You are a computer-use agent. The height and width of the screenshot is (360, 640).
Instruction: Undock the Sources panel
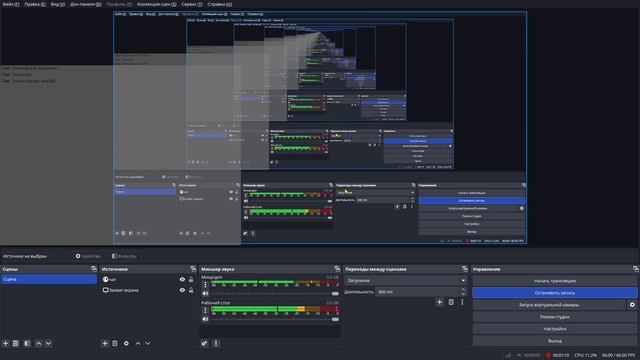click(x=193, y=269)
